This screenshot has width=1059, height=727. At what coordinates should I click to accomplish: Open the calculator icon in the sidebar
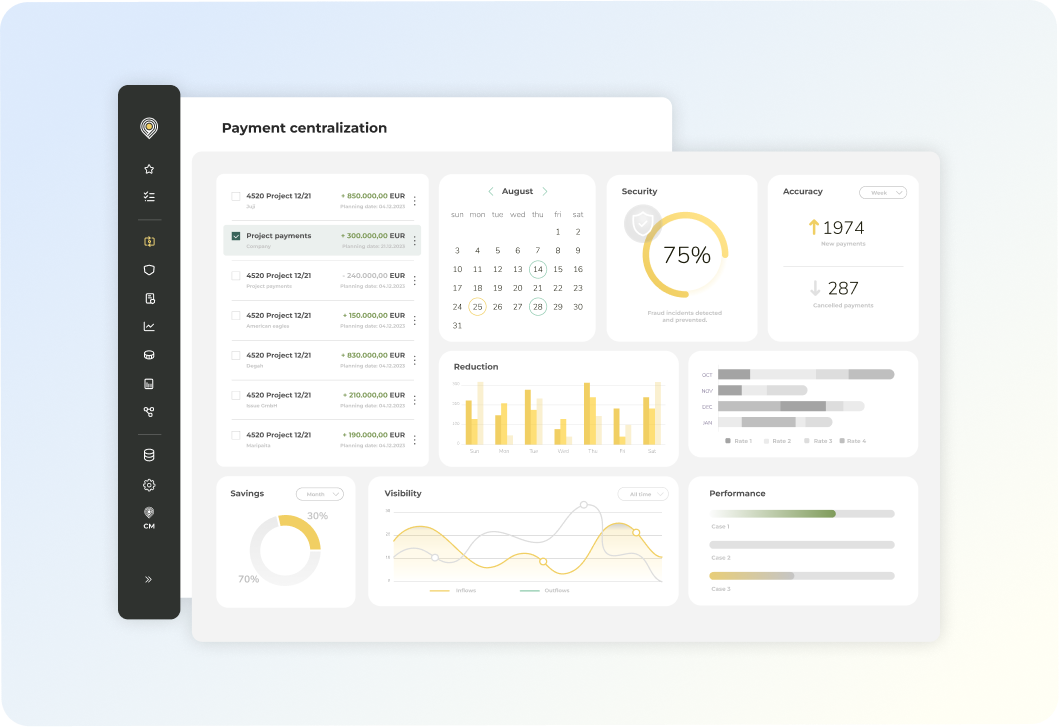coord(148,383)
